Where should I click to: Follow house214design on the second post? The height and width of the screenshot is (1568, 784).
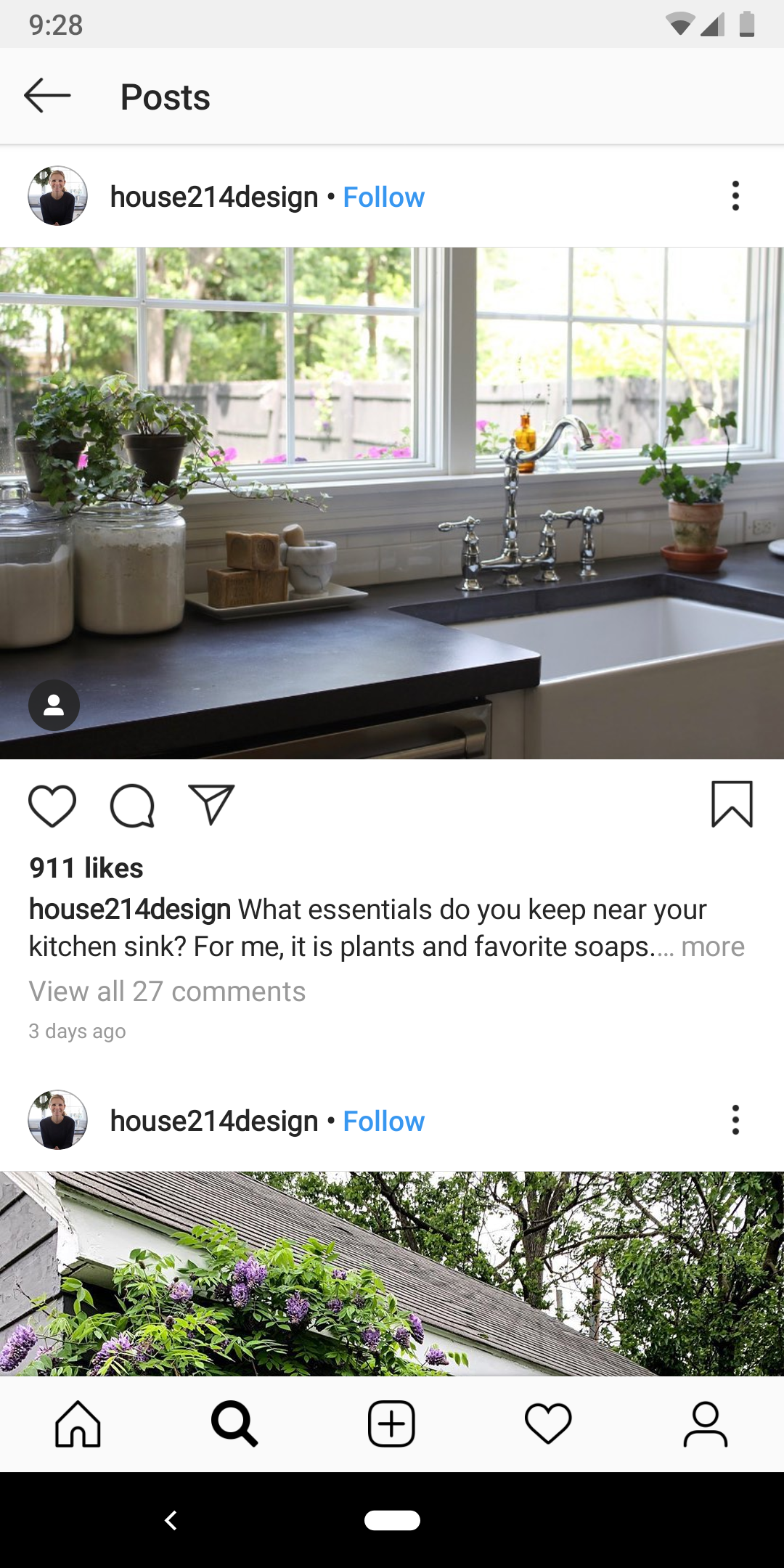point(383,1122)
